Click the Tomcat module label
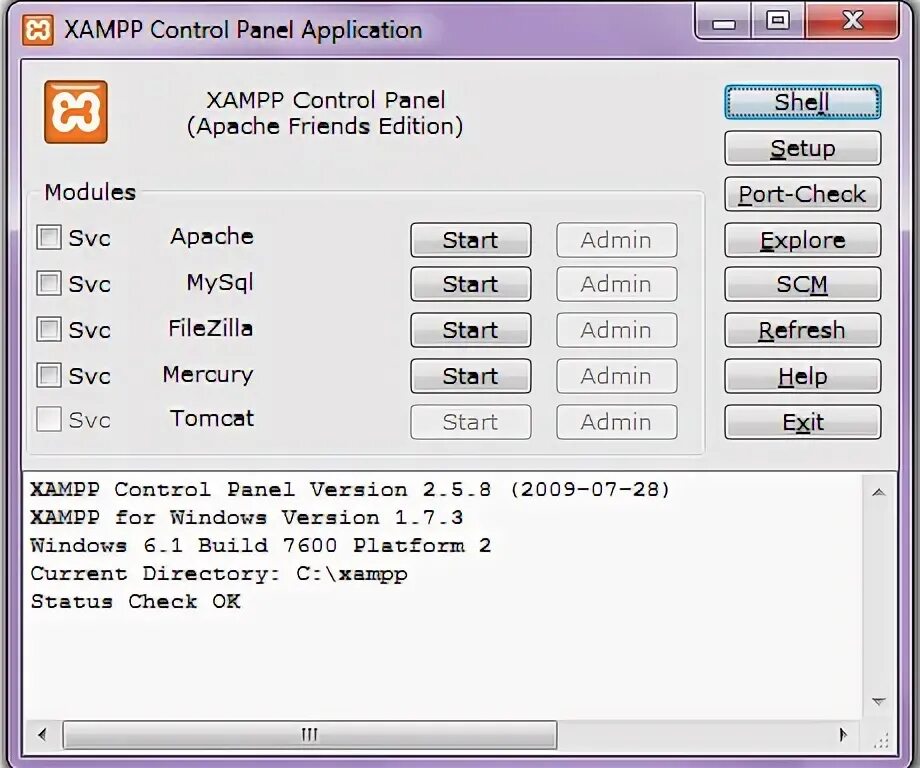 coord(212,418)
